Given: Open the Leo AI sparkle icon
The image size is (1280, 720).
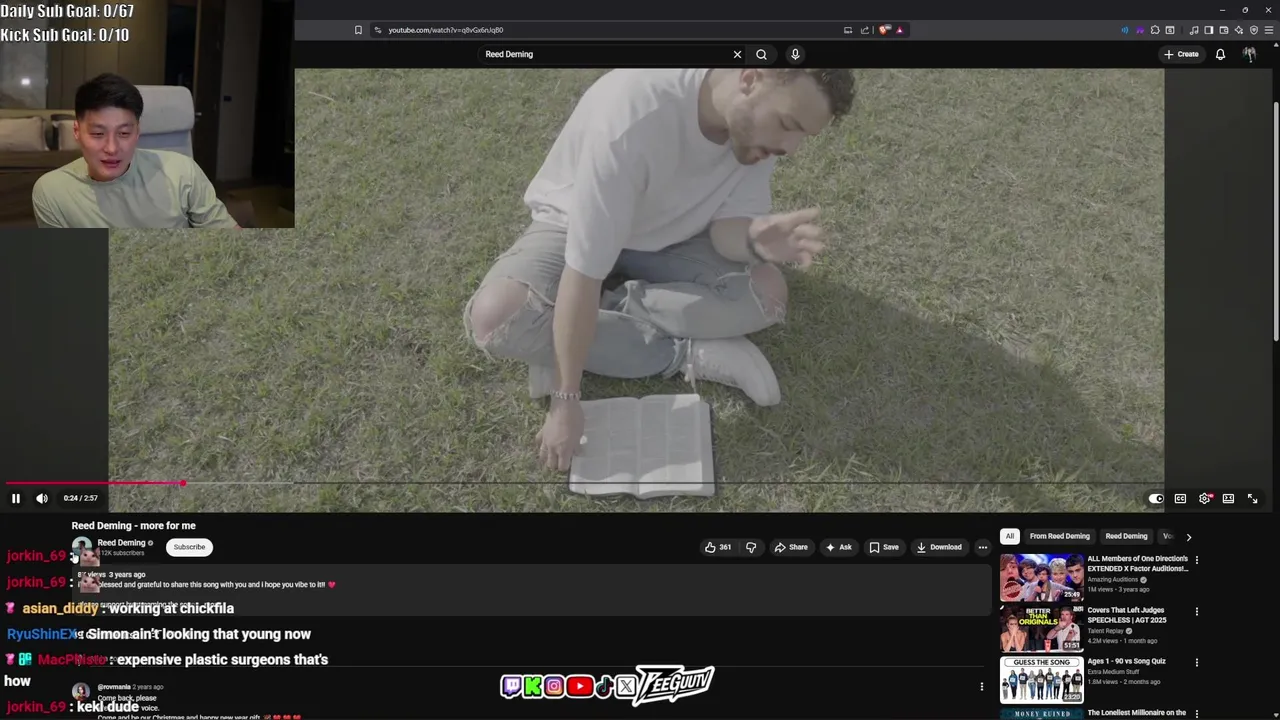Looking at the screenshot, I should [1238, 30].
